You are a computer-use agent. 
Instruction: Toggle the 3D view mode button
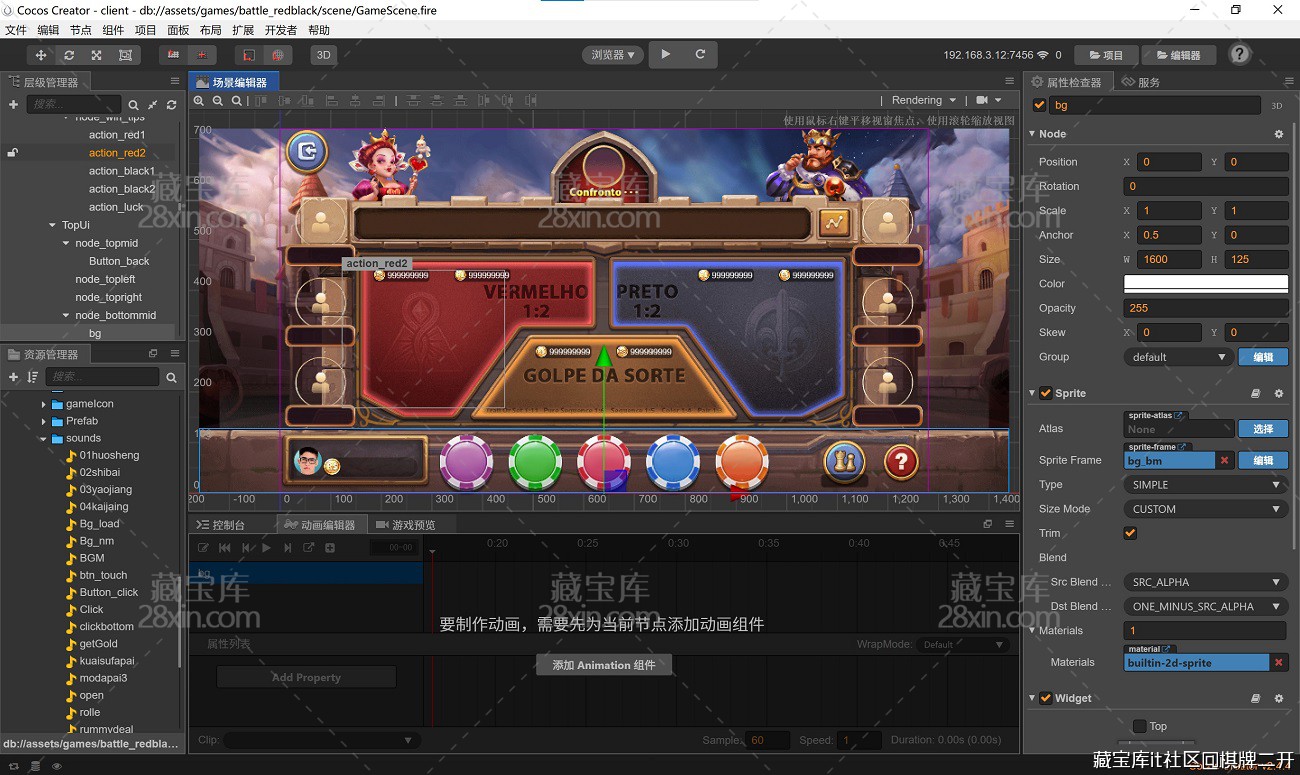point(323,55)
